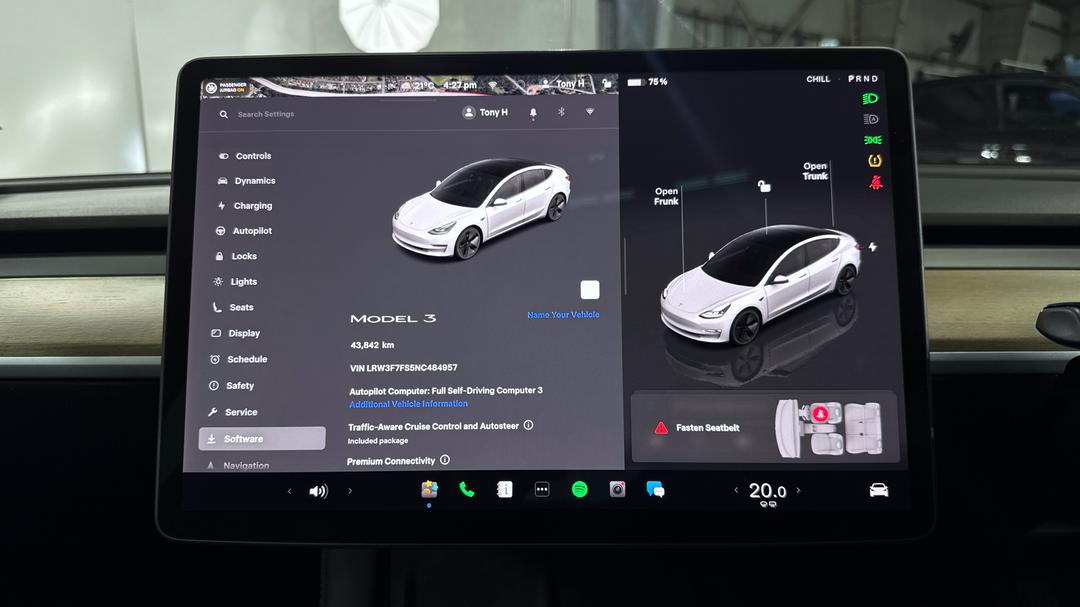Tap the status bar padlock icon
This screenshot has height=607, width=1080.
click(607, 83)
